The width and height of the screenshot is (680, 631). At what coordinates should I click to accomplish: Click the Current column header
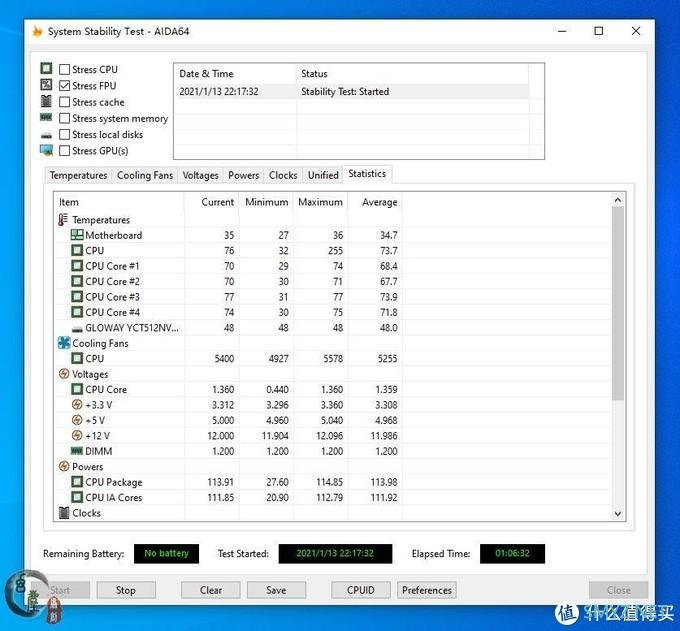[212, 202]
